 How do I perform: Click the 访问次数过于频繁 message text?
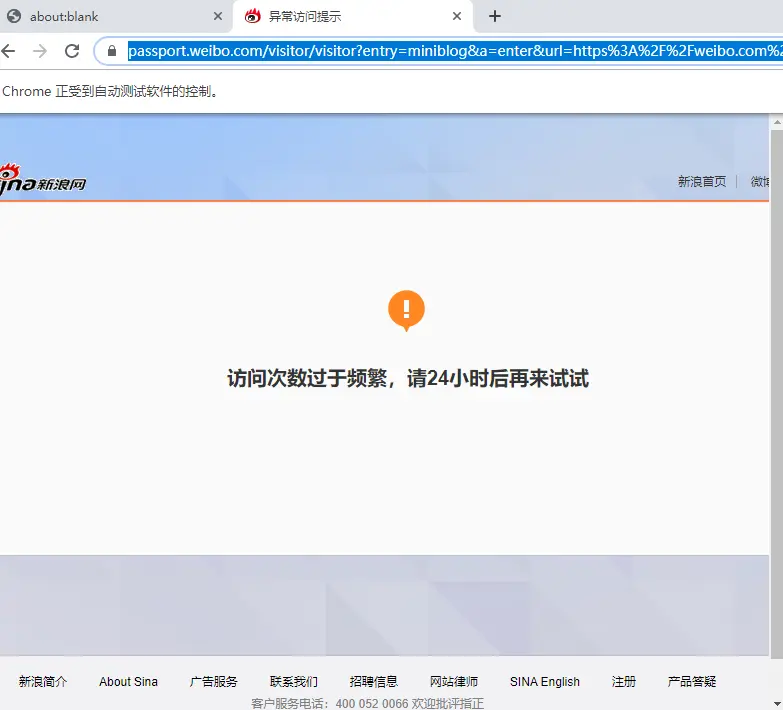coord(407,378)
